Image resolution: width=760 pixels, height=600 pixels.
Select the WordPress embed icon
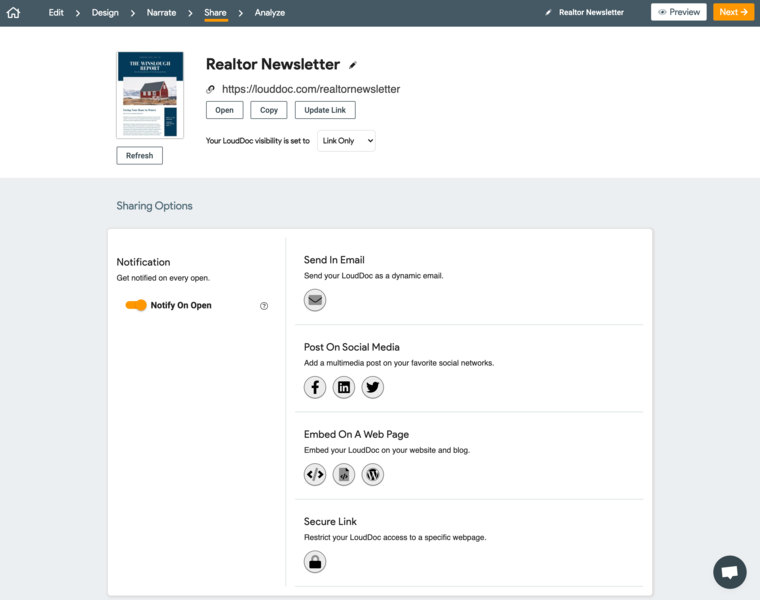pos(373,474)
